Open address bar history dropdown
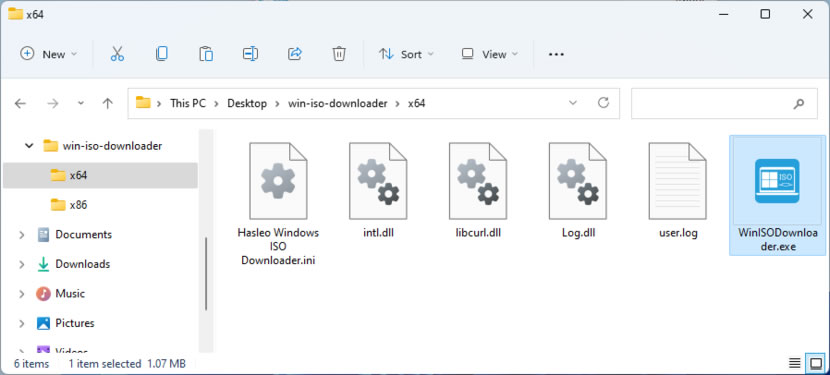The width and height of the screenshot is (830, 375). (573, 103)
